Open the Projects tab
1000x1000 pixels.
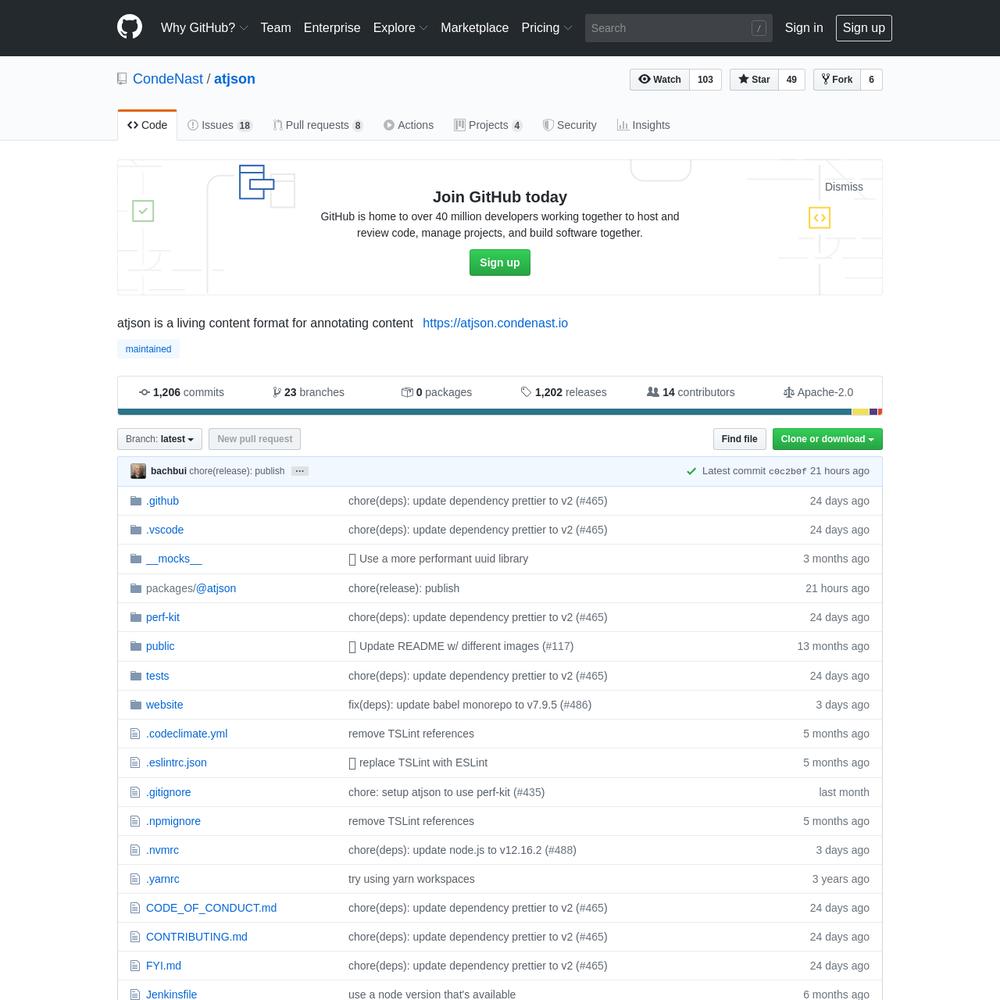pos(488,125)
